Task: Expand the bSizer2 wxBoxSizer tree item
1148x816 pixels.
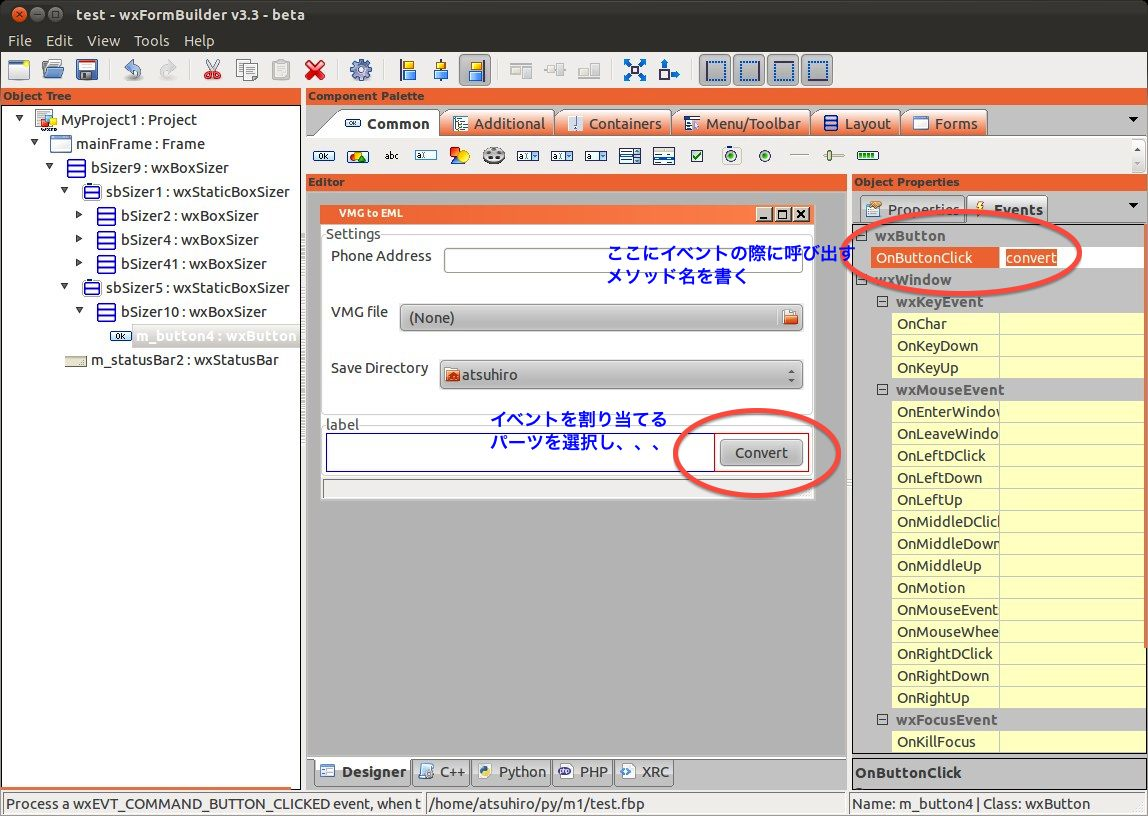Action: click(80, 215)
